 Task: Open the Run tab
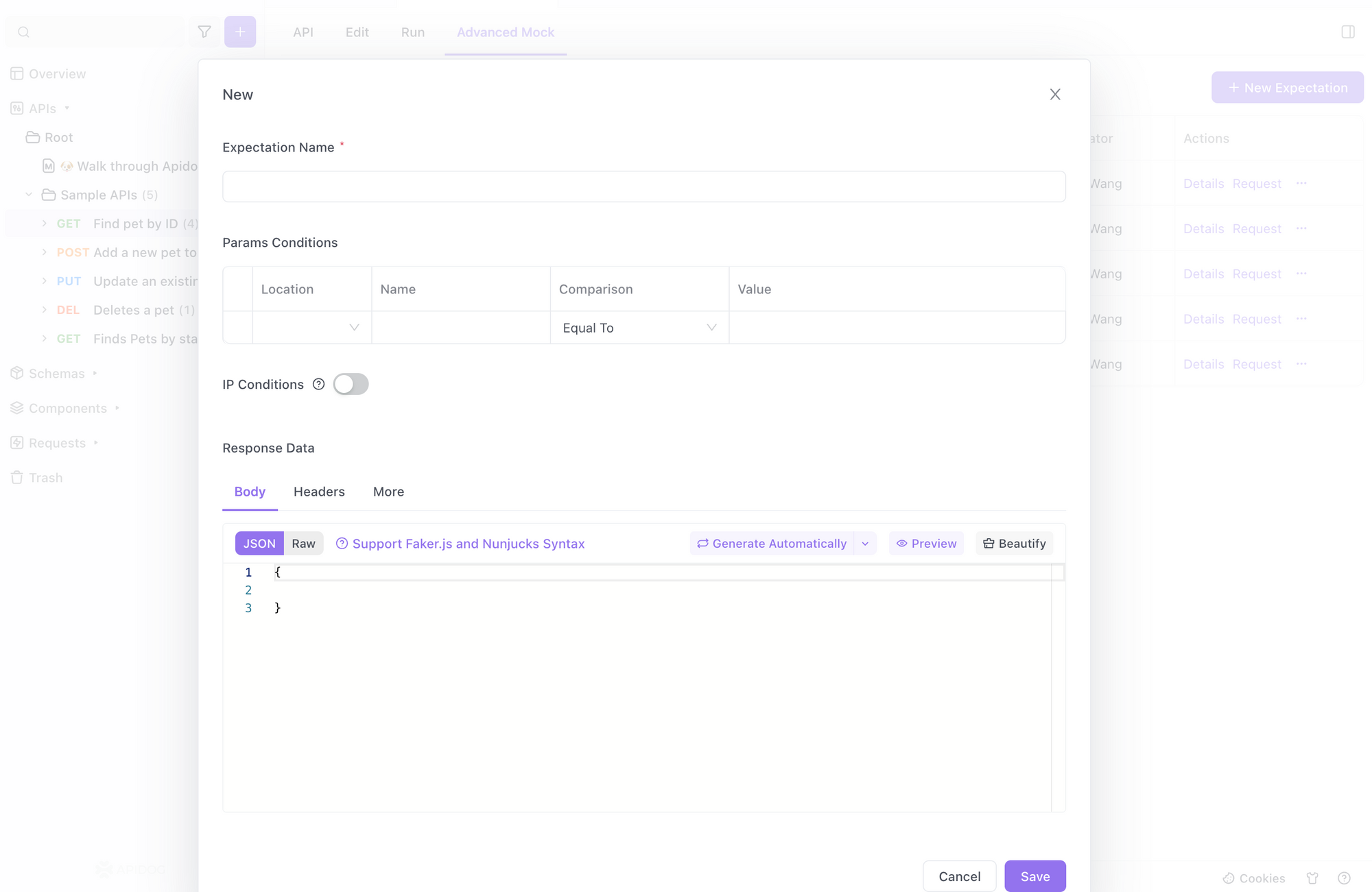click(x=412, y=32)
